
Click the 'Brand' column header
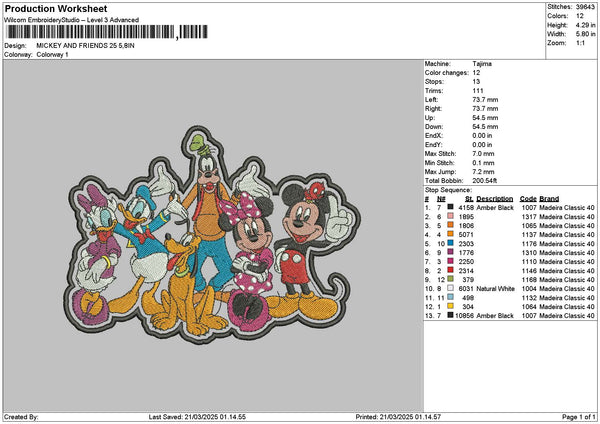(549, 199)
